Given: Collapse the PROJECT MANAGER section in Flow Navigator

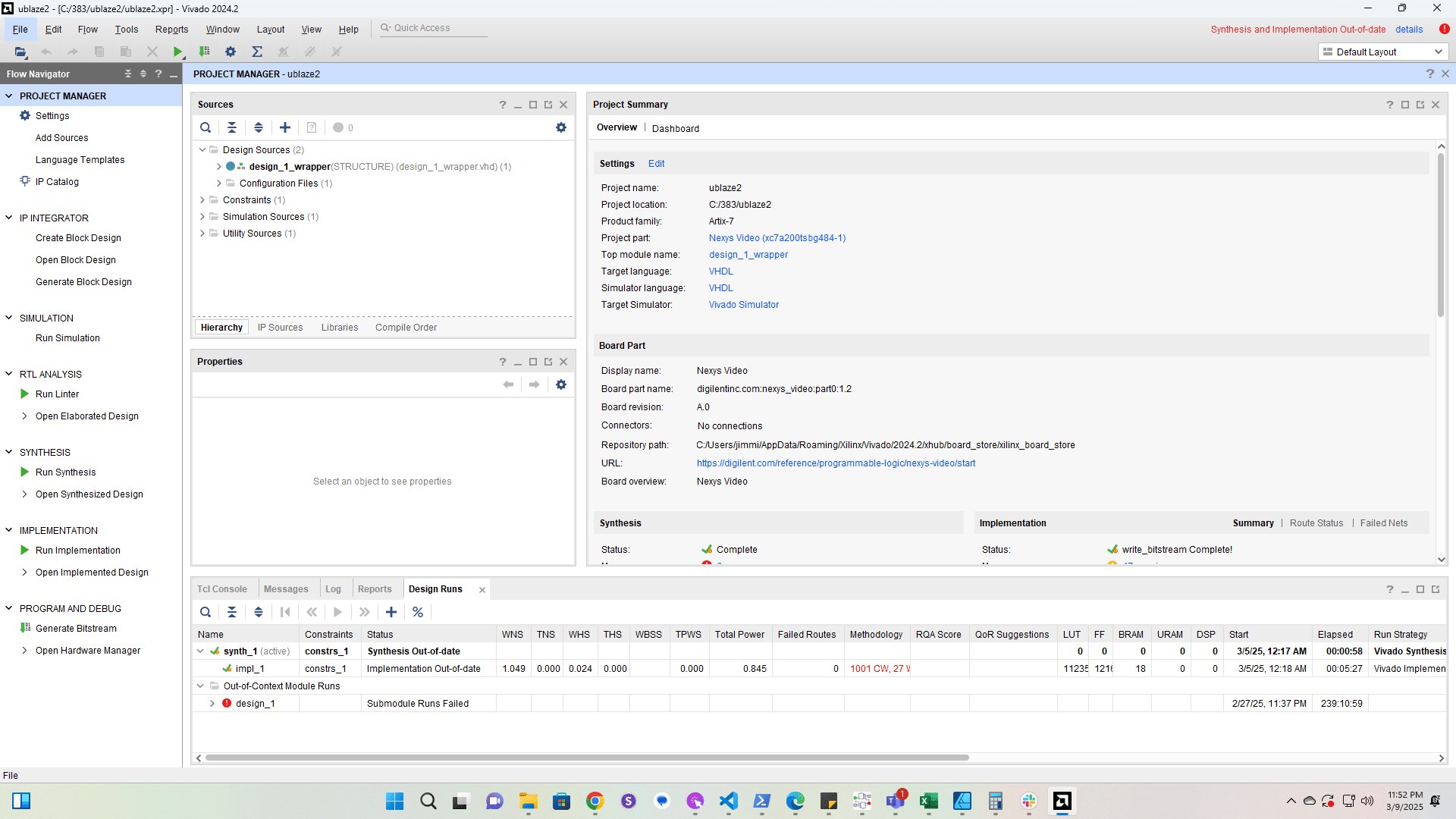Looking at the screenshot, I should tap(9, 96).
